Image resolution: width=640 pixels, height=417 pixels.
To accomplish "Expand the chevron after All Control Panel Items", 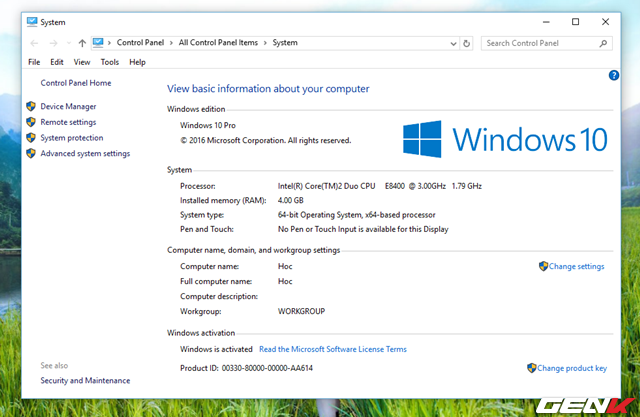I will click(266, 43).
